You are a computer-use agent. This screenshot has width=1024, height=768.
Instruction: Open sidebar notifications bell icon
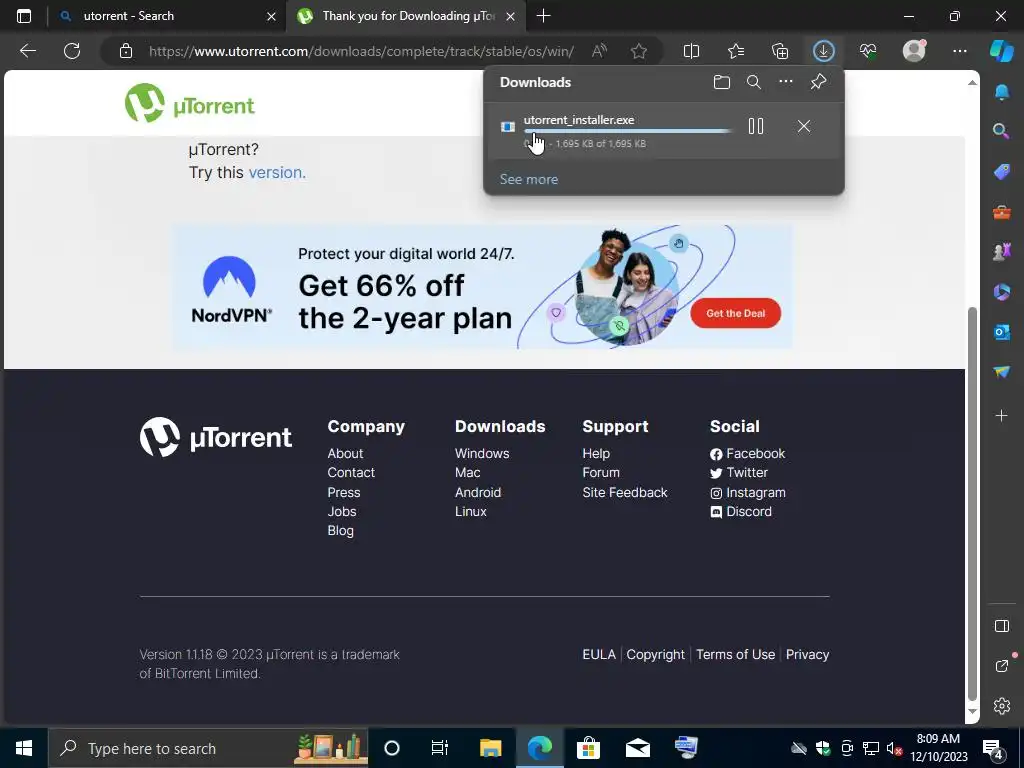click(1001, 92)
